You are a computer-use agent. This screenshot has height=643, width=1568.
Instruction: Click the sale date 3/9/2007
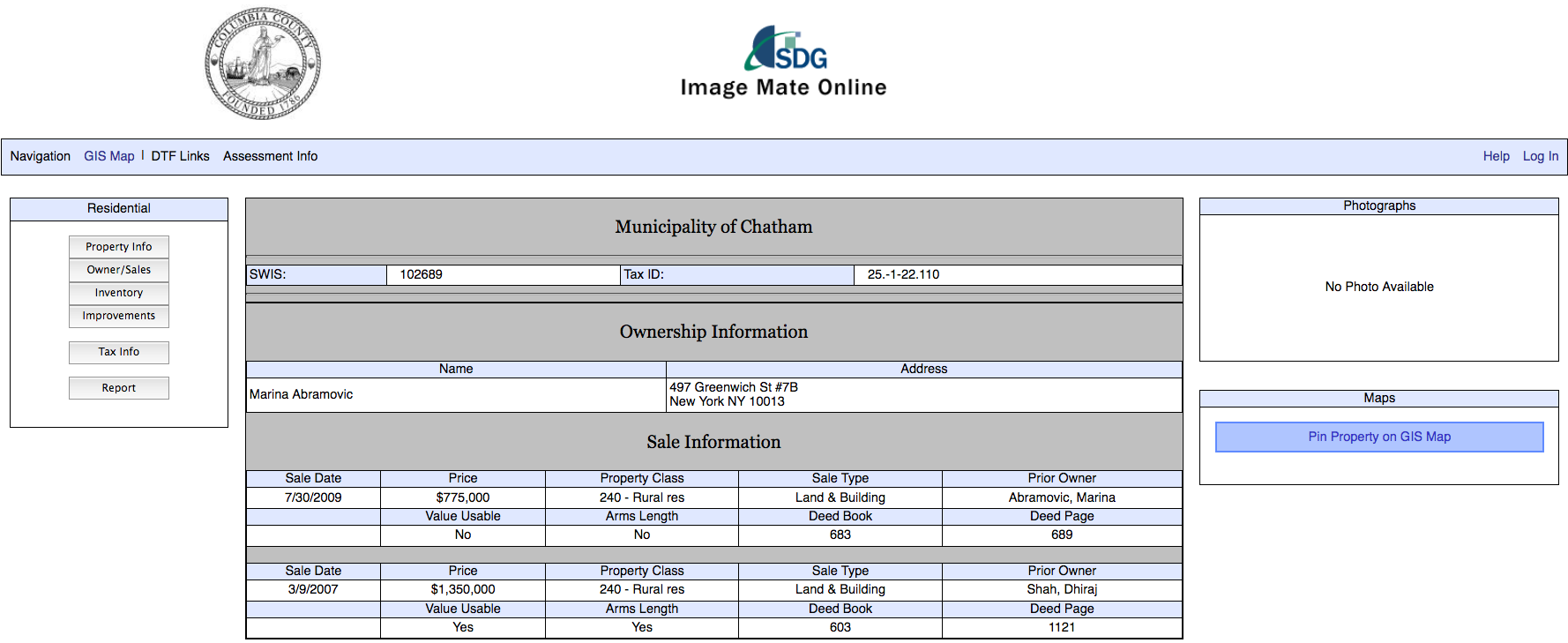[313, 589]
